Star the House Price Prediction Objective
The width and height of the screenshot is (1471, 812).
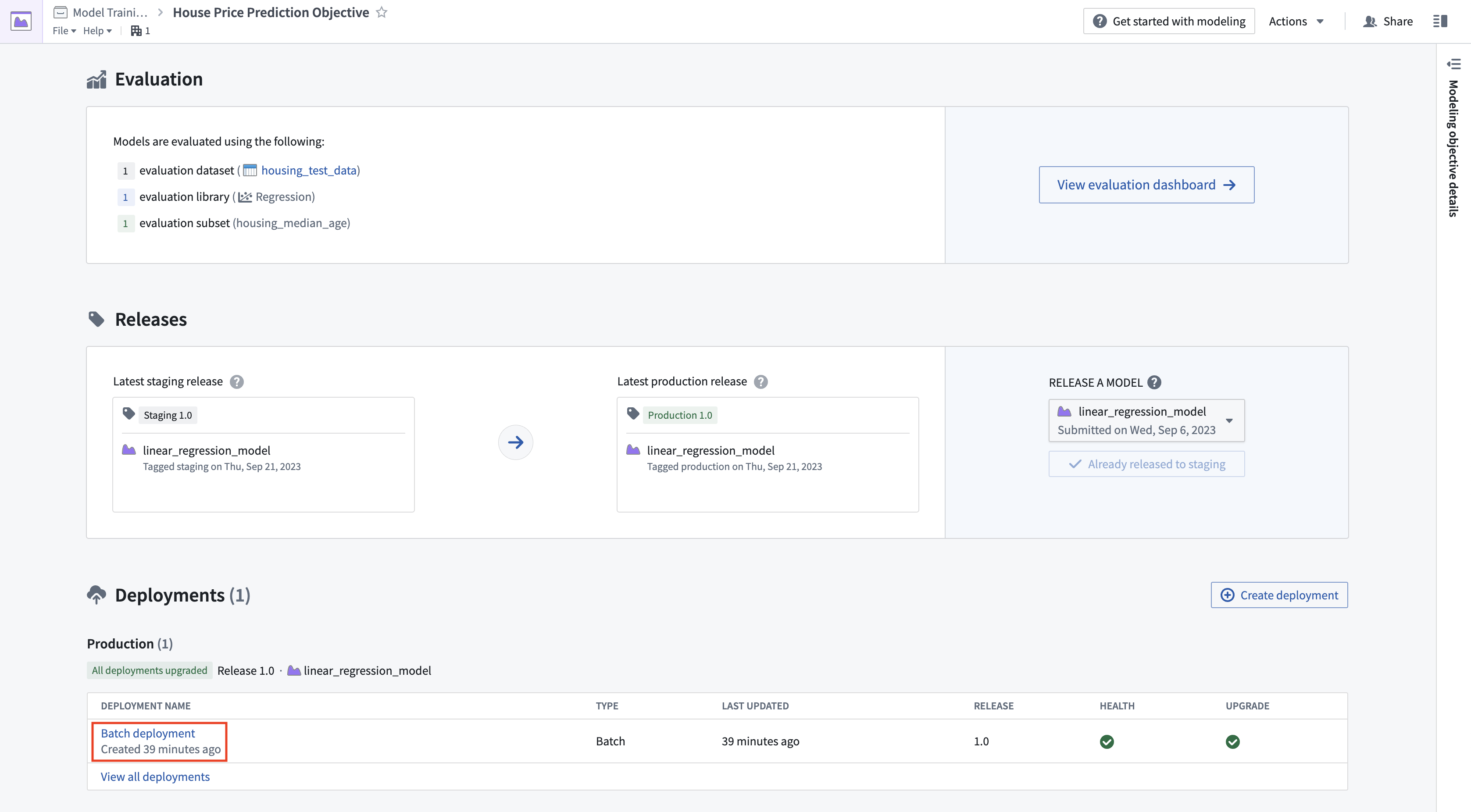pyautogui.click(x=382, y=12)
